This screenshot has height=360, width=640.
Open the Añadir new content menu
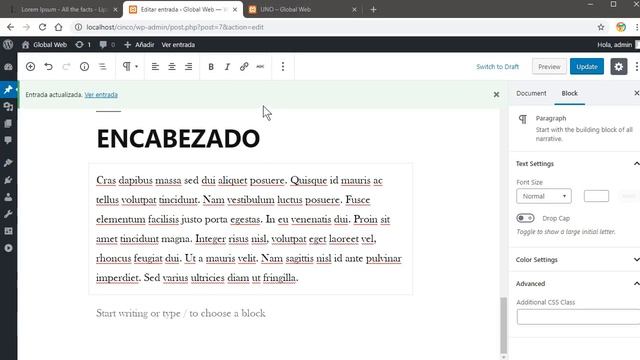pos(139,44)
